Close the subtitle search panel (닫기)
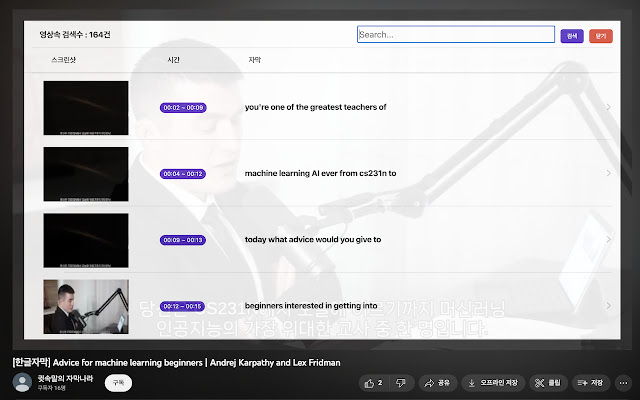 point(600,35)
